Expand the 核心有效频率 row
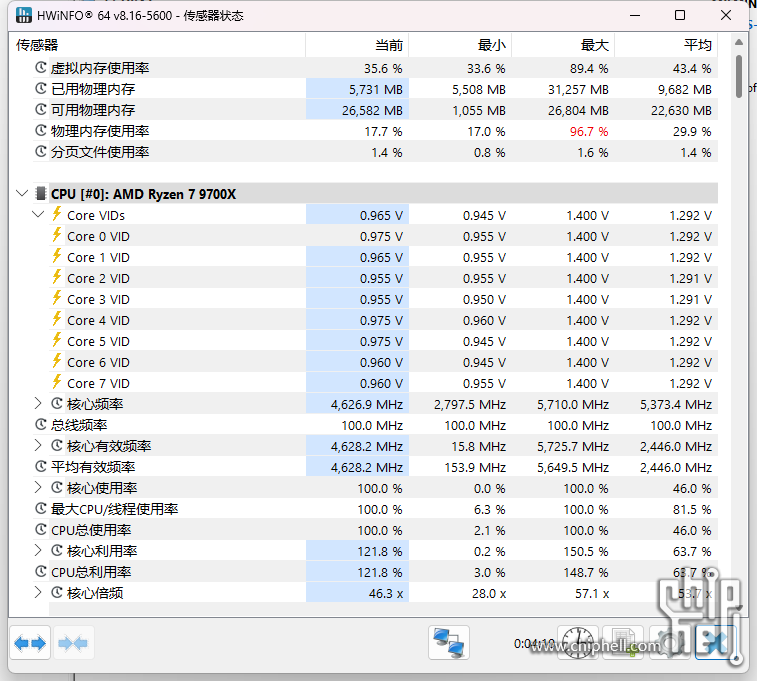The width and height of the screenshot is (757, 681). click(x=38, y=445)
